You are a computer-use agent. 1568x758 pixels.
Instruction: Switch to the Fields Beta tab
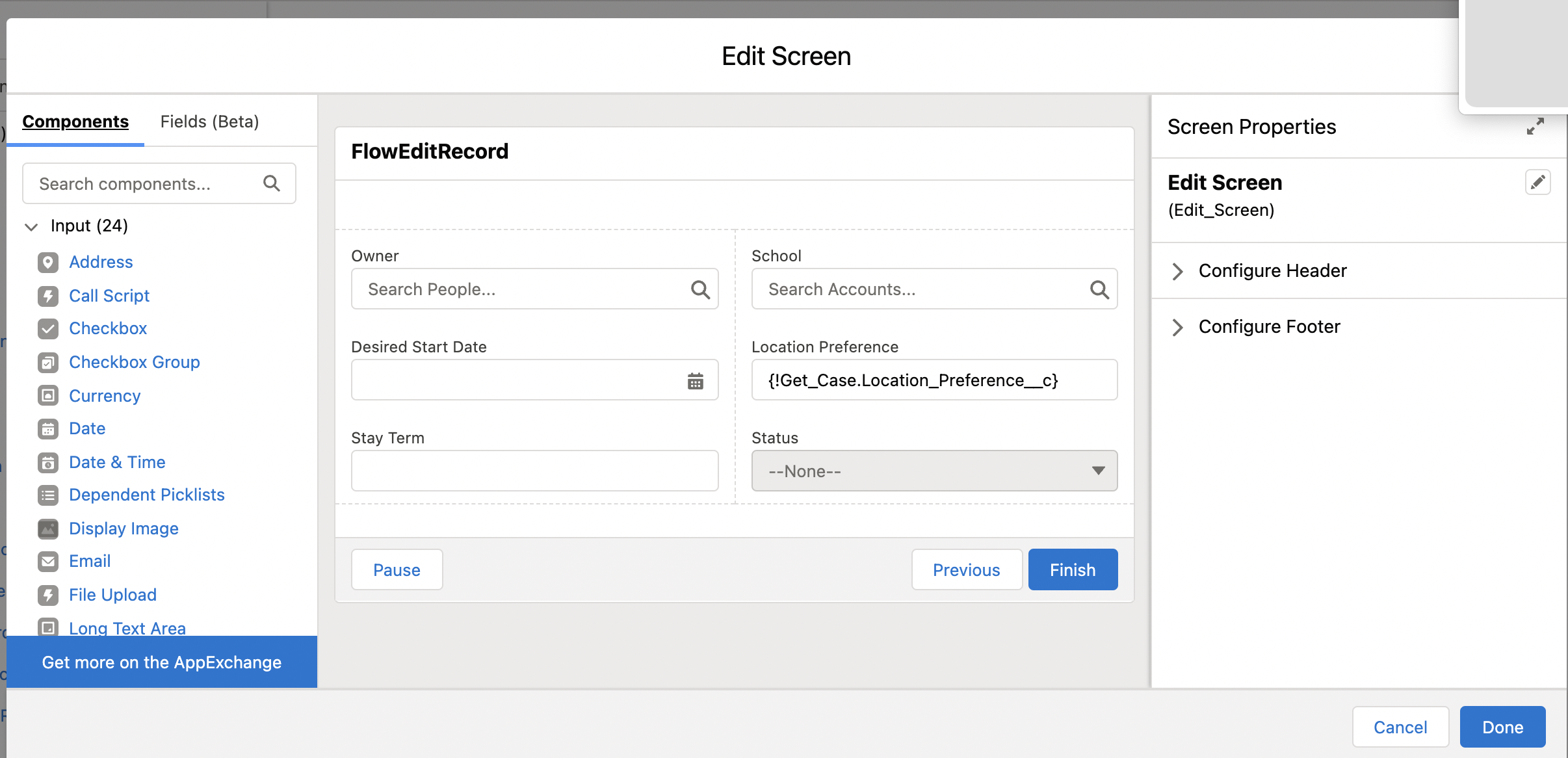point(209,121)
